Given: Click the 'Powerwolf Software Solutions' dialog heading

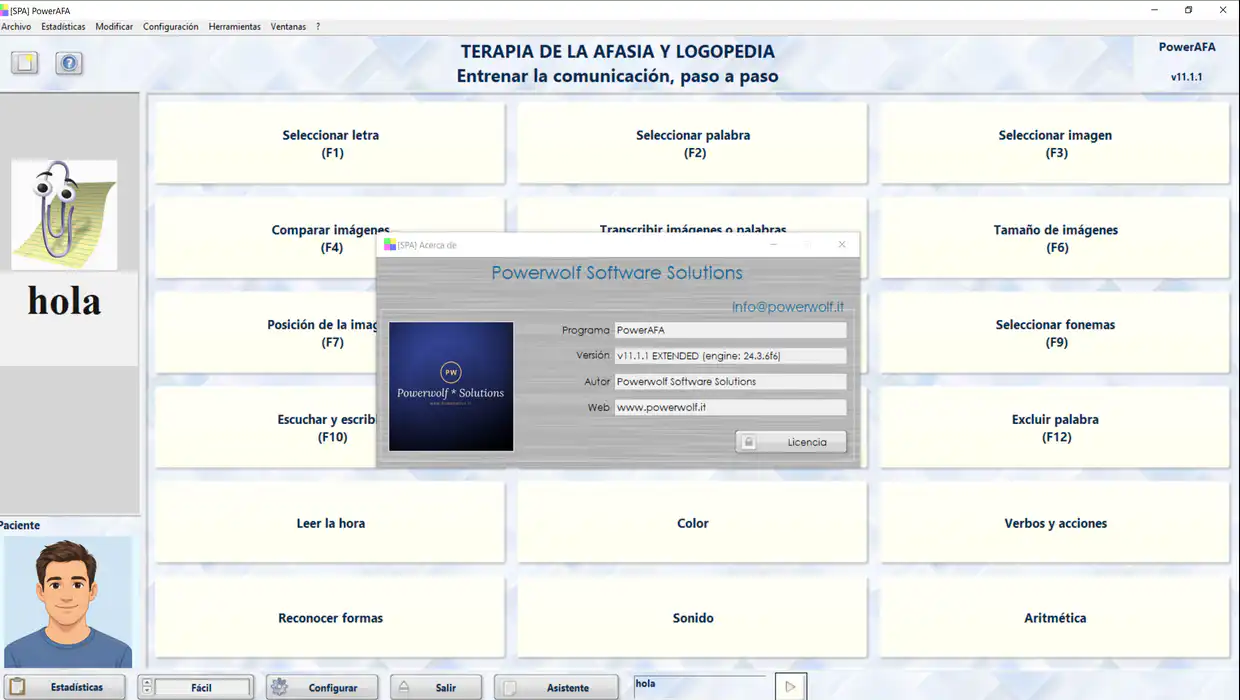Looking at the screenshot, I should tap(617, 273).
